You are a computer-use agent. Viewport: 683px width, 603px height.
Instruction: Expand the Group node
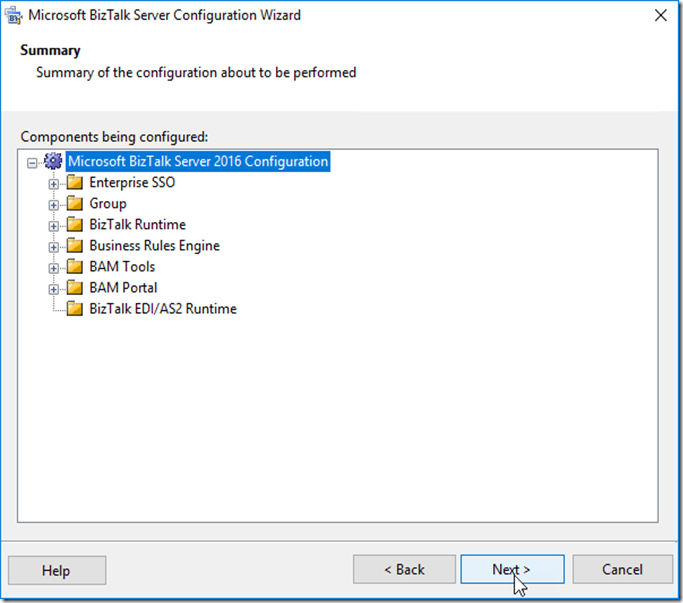[53, 205]
